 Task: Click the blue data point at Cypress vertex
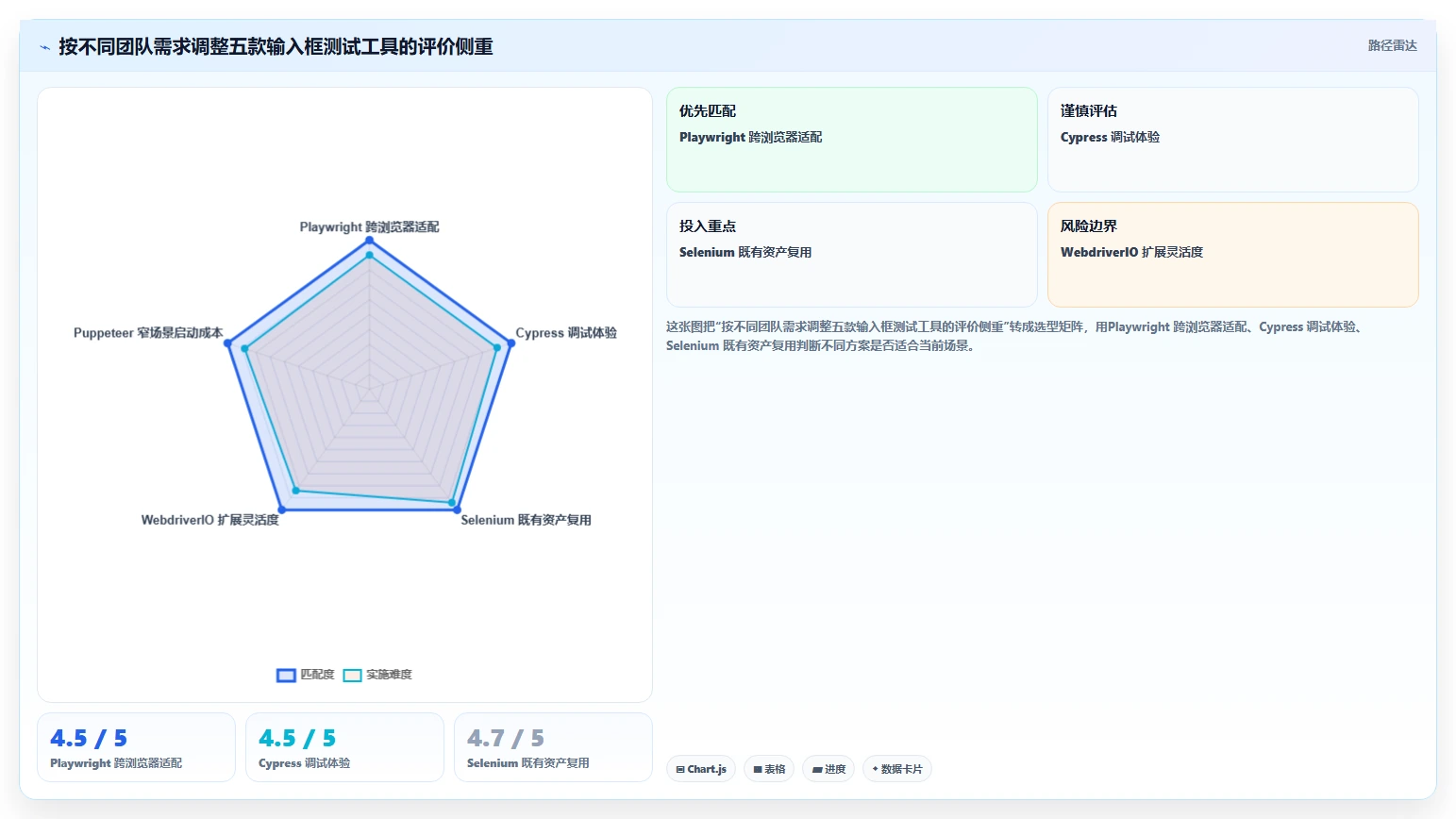510,343
